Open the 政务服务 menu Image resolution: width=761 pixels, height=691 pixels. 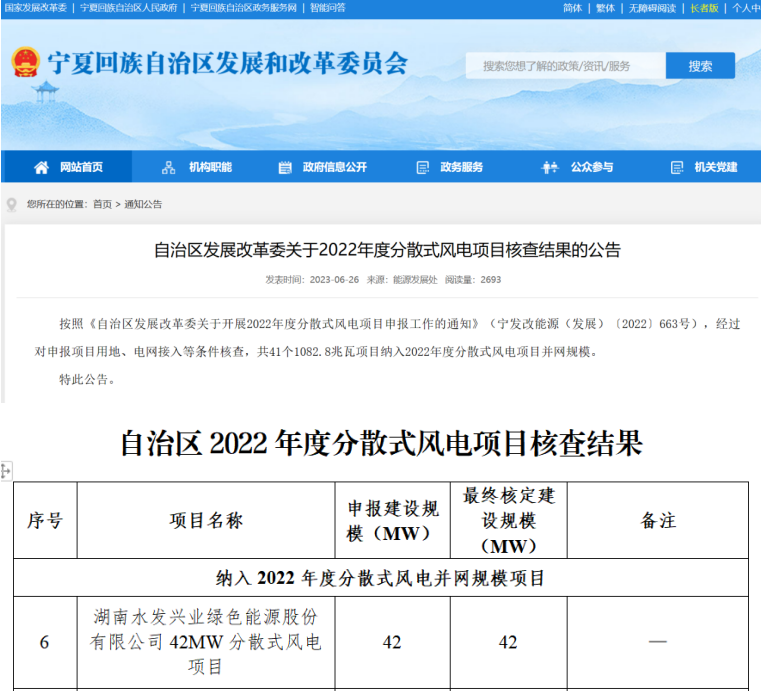pos(461,167)
